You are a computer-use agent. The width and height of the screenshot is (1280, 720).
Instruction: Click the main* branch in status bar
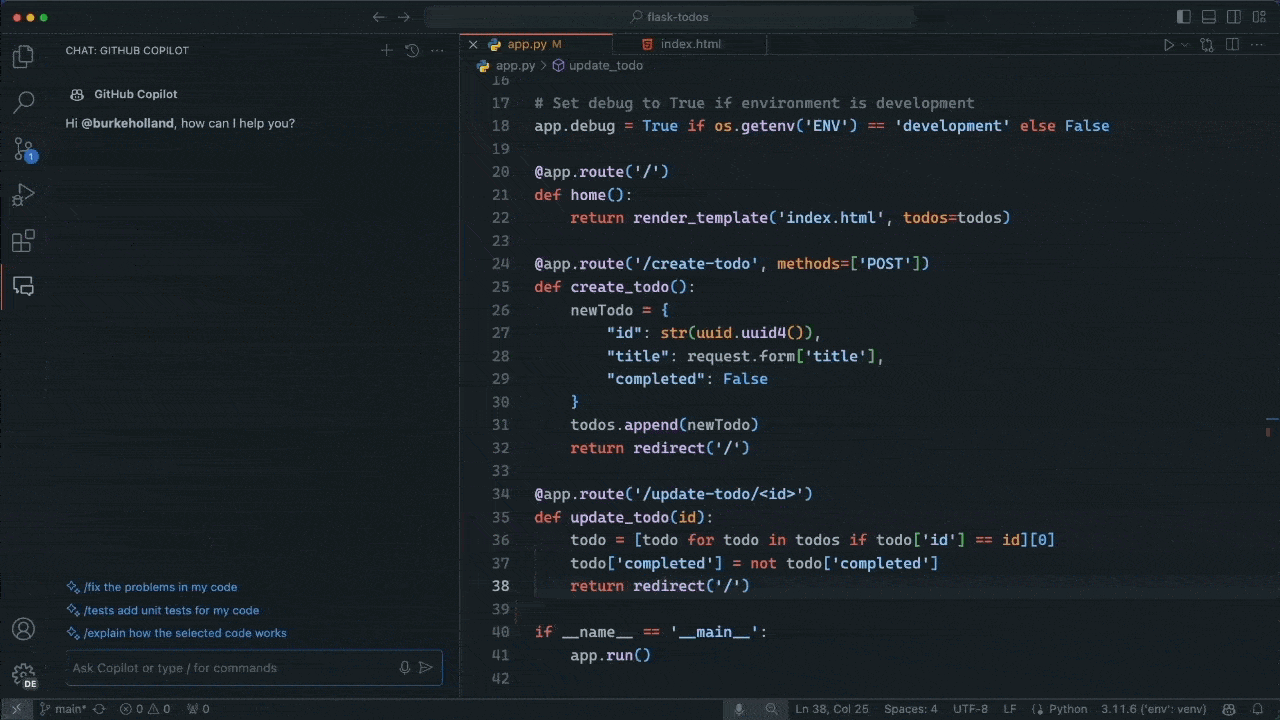(x=62, y=709)
